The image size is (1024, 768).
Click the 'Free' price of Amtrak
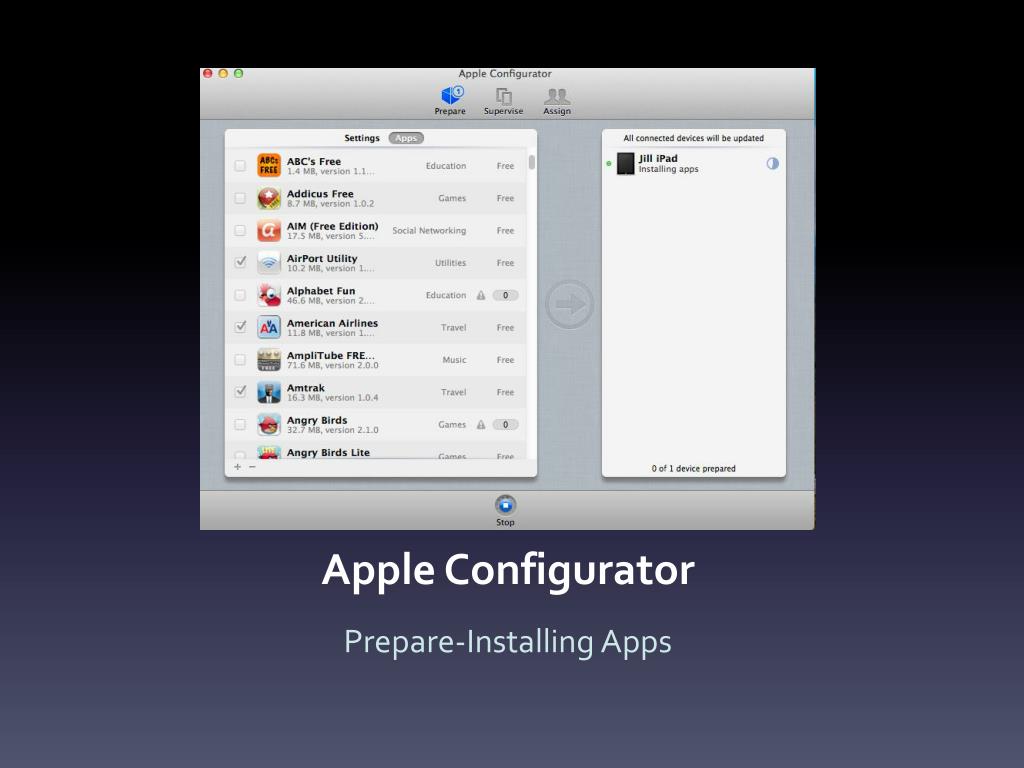tap(505, 392)
